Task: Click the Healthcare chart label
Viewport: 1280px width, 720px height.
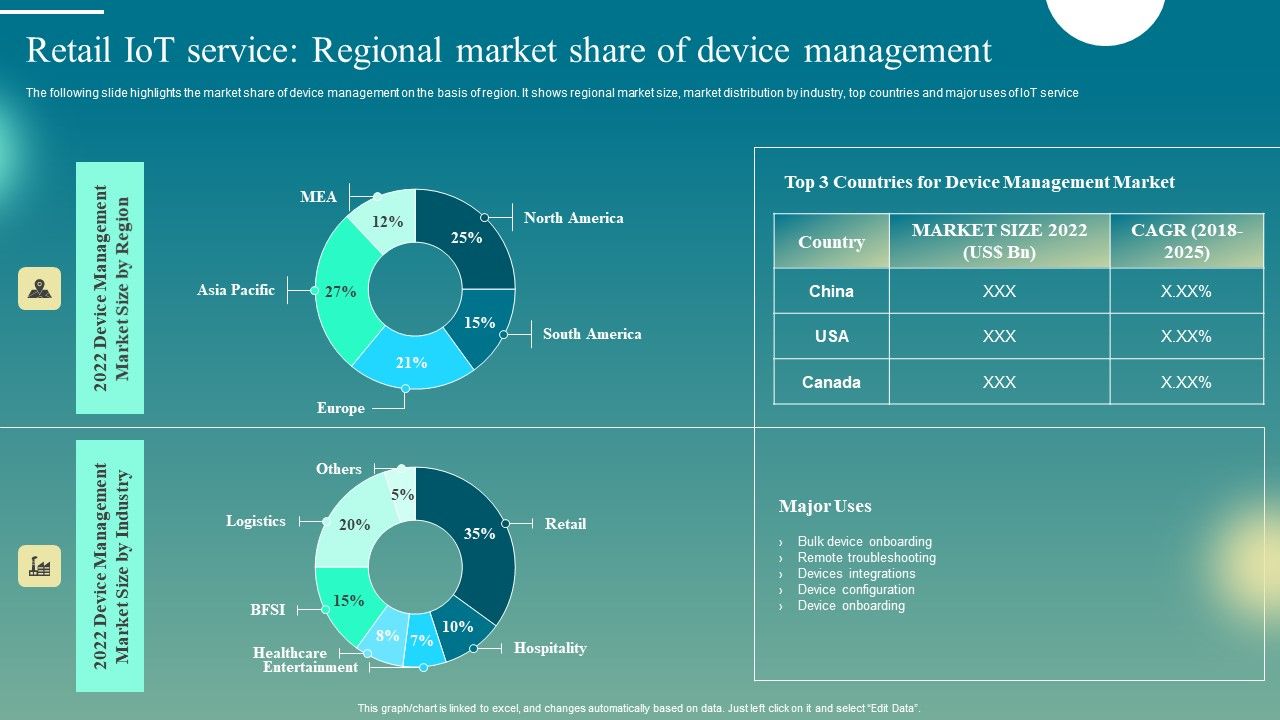Action: 290,653
